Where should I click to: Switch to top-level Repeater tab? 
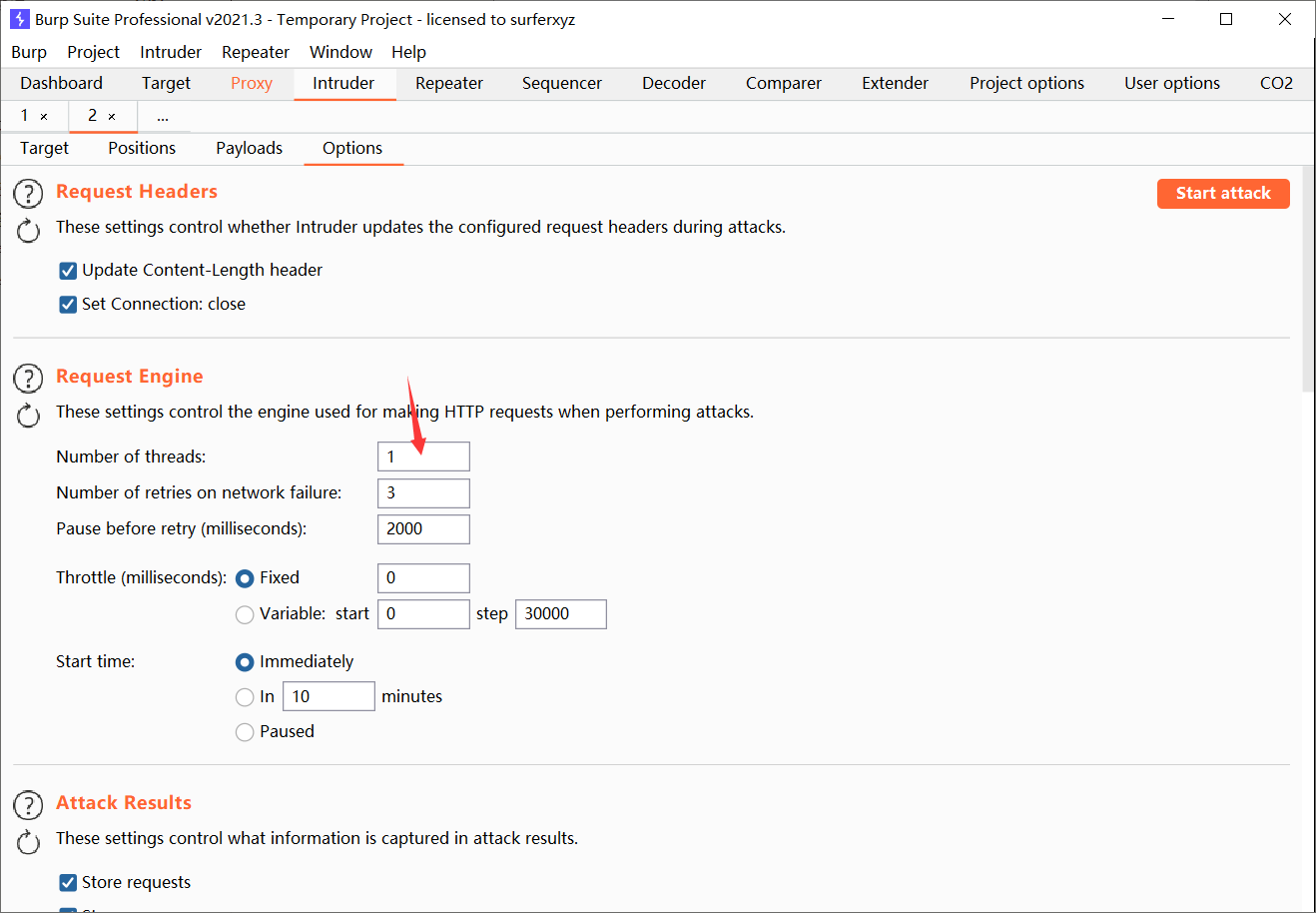click(449, 83)
